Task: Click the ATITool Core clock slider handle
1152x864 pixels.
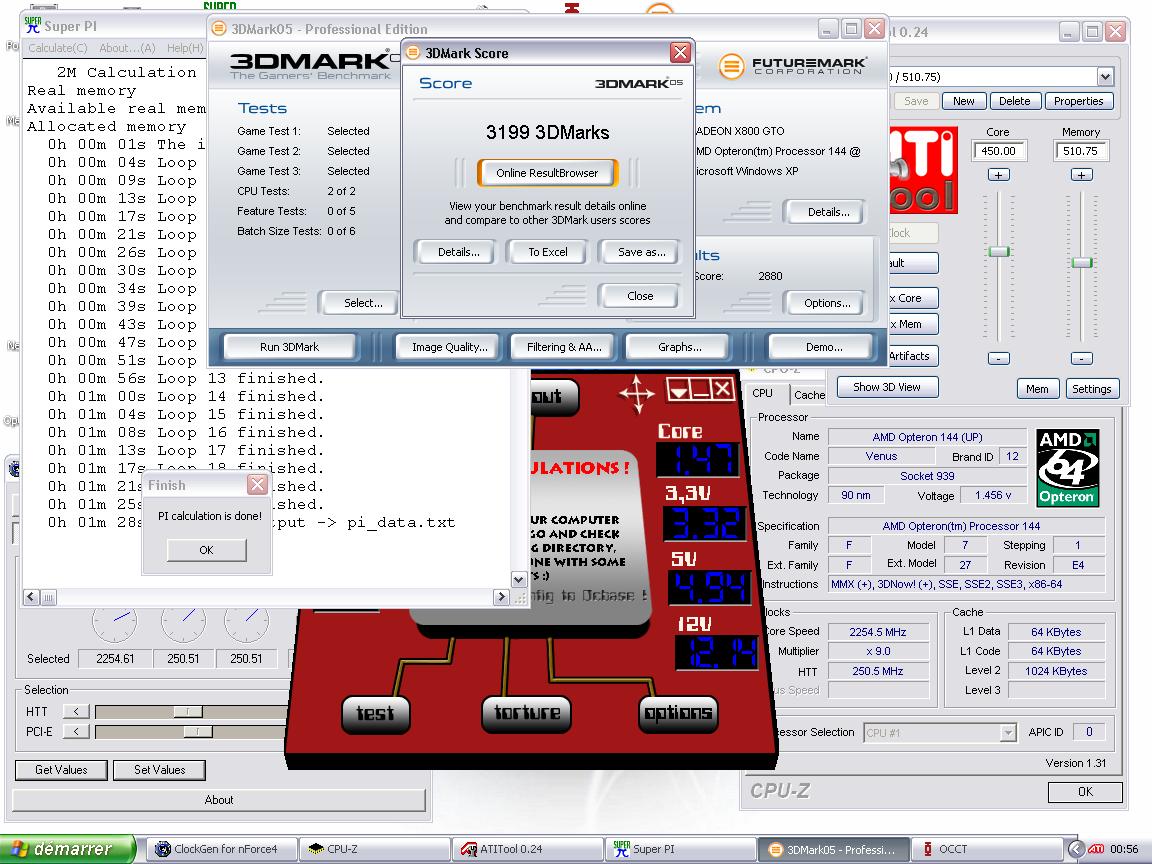Action: [998, 252]
